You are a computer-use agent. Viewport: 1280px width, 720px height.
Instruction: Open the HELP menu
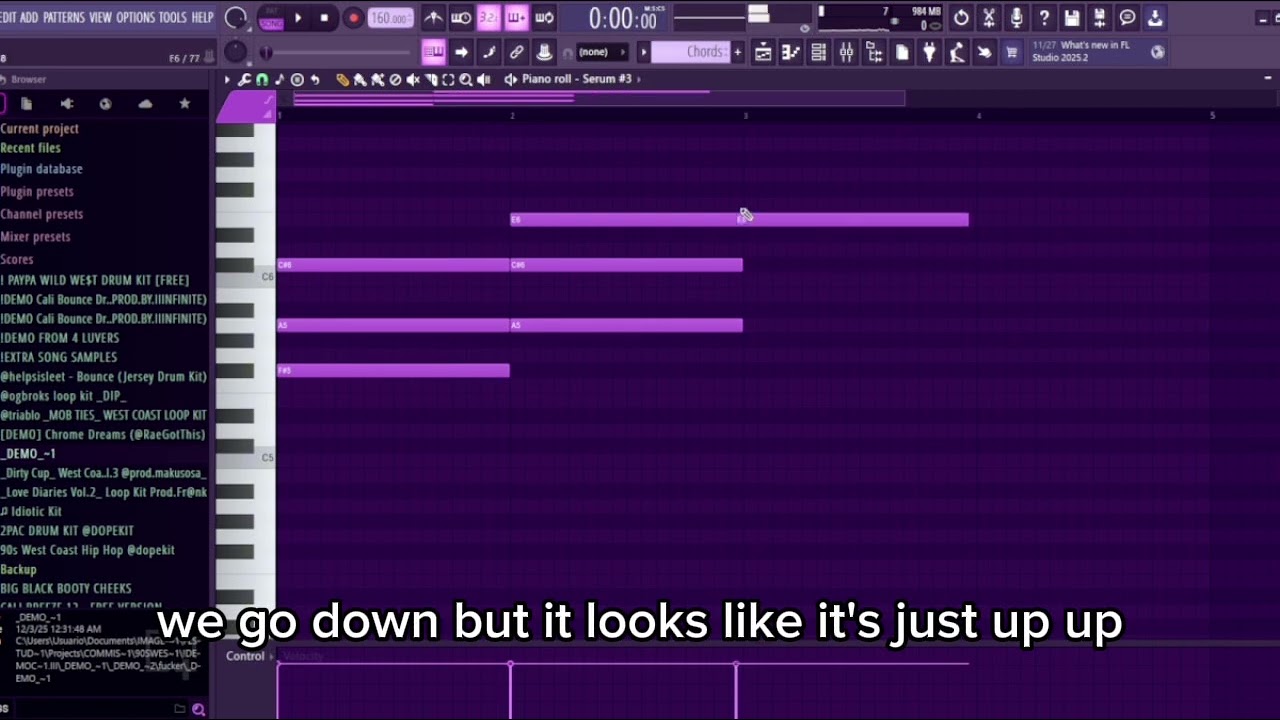203,18
